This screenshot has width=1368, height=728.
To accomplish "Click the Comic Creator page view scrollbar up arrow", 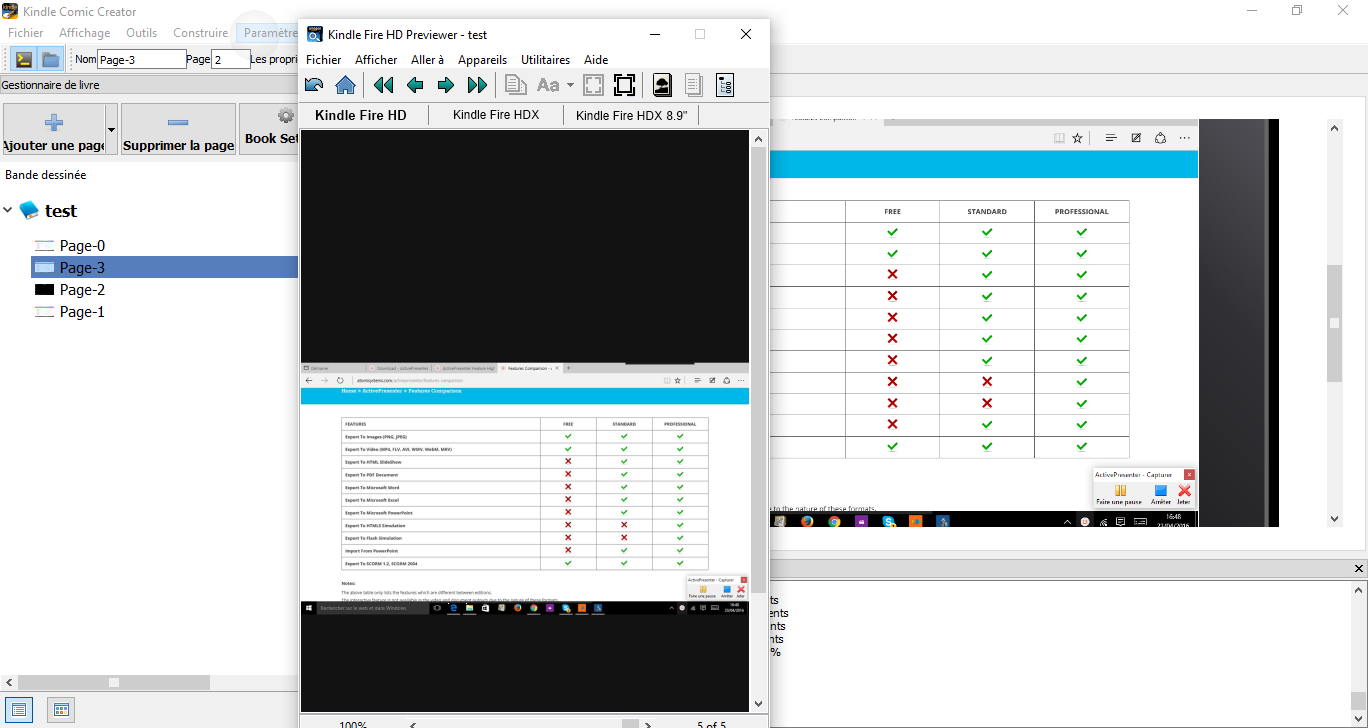I will click(1334, 127).
